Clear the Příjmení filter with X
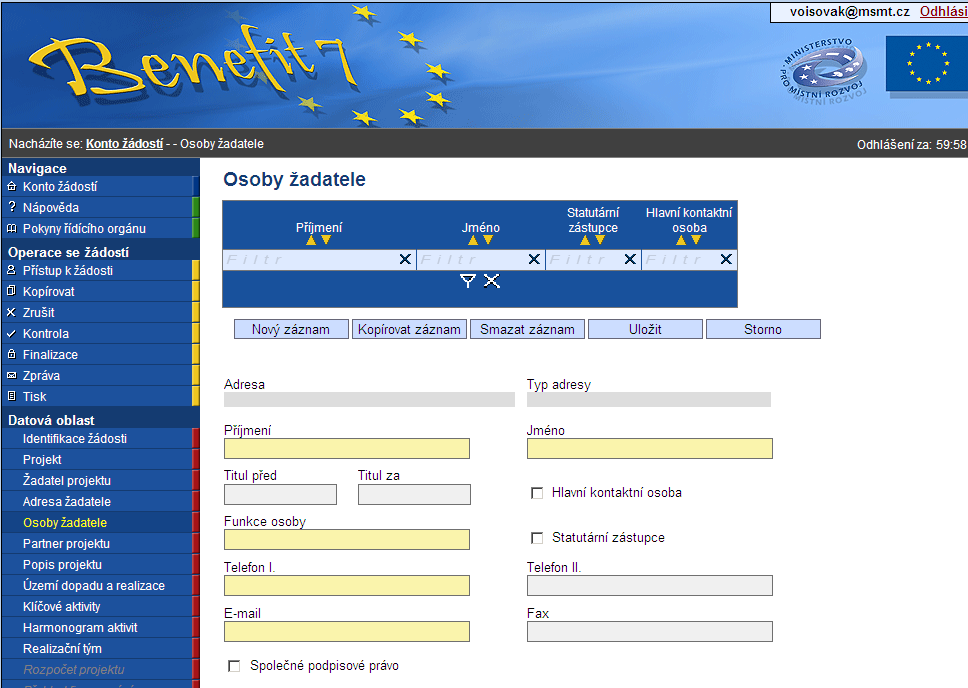The width and height of the screenshot is (968, 688). click(x=405, y=259)
